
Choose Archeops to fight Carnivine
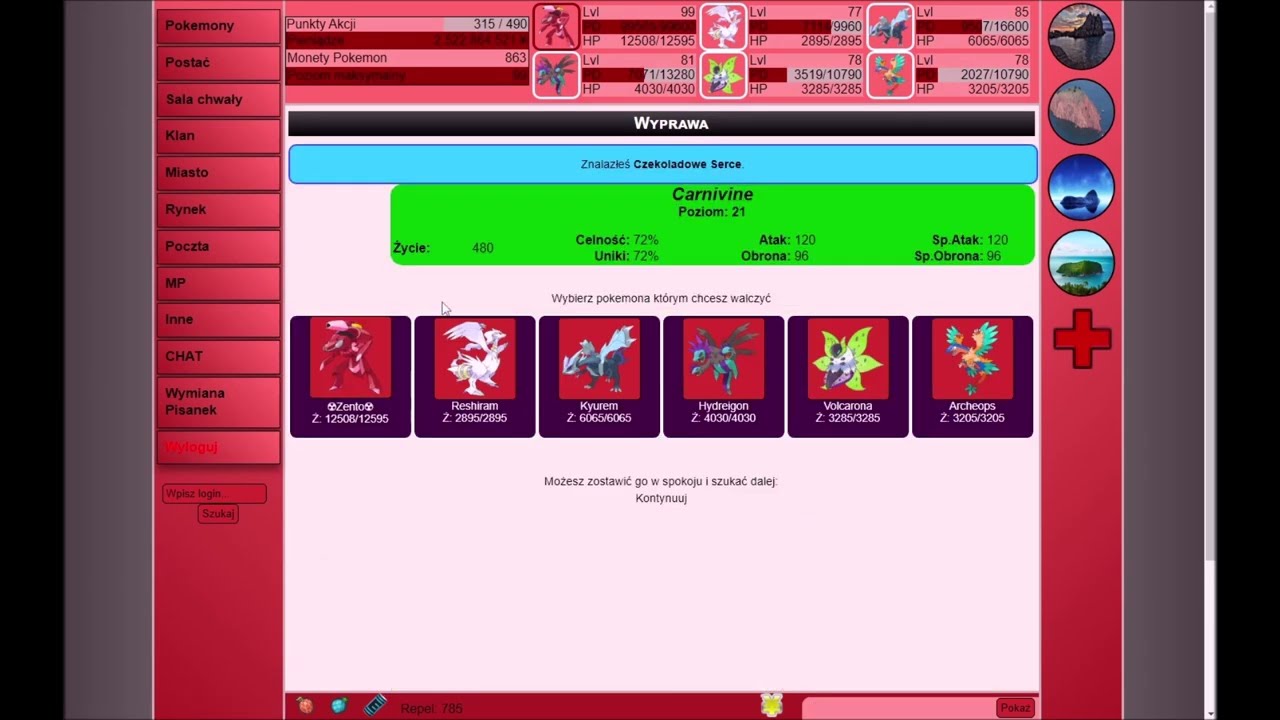tap(972, 376)
